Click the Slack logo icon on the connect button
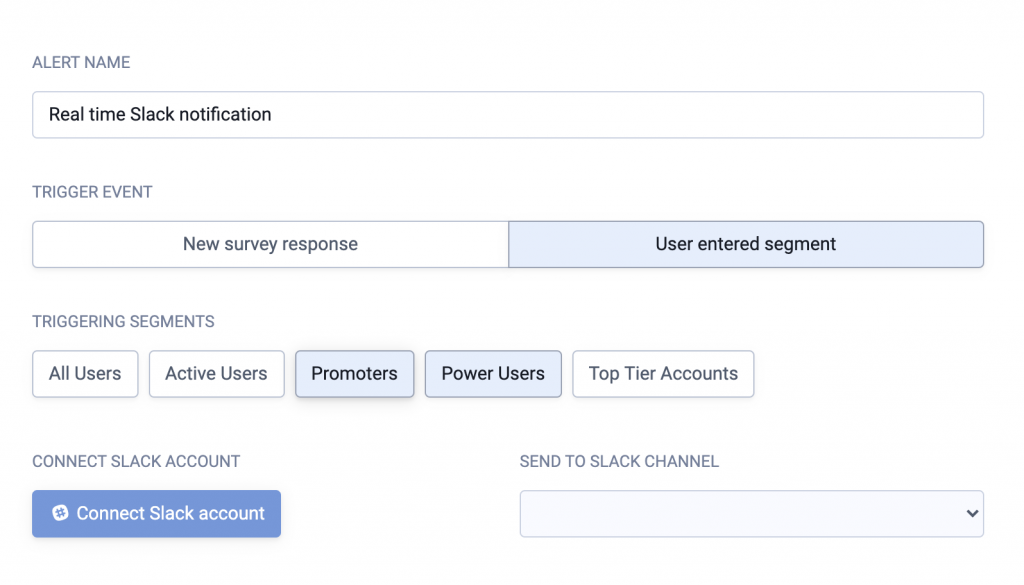The width and height of the screenshot is (1024, 585). click(x=60, y=513)
